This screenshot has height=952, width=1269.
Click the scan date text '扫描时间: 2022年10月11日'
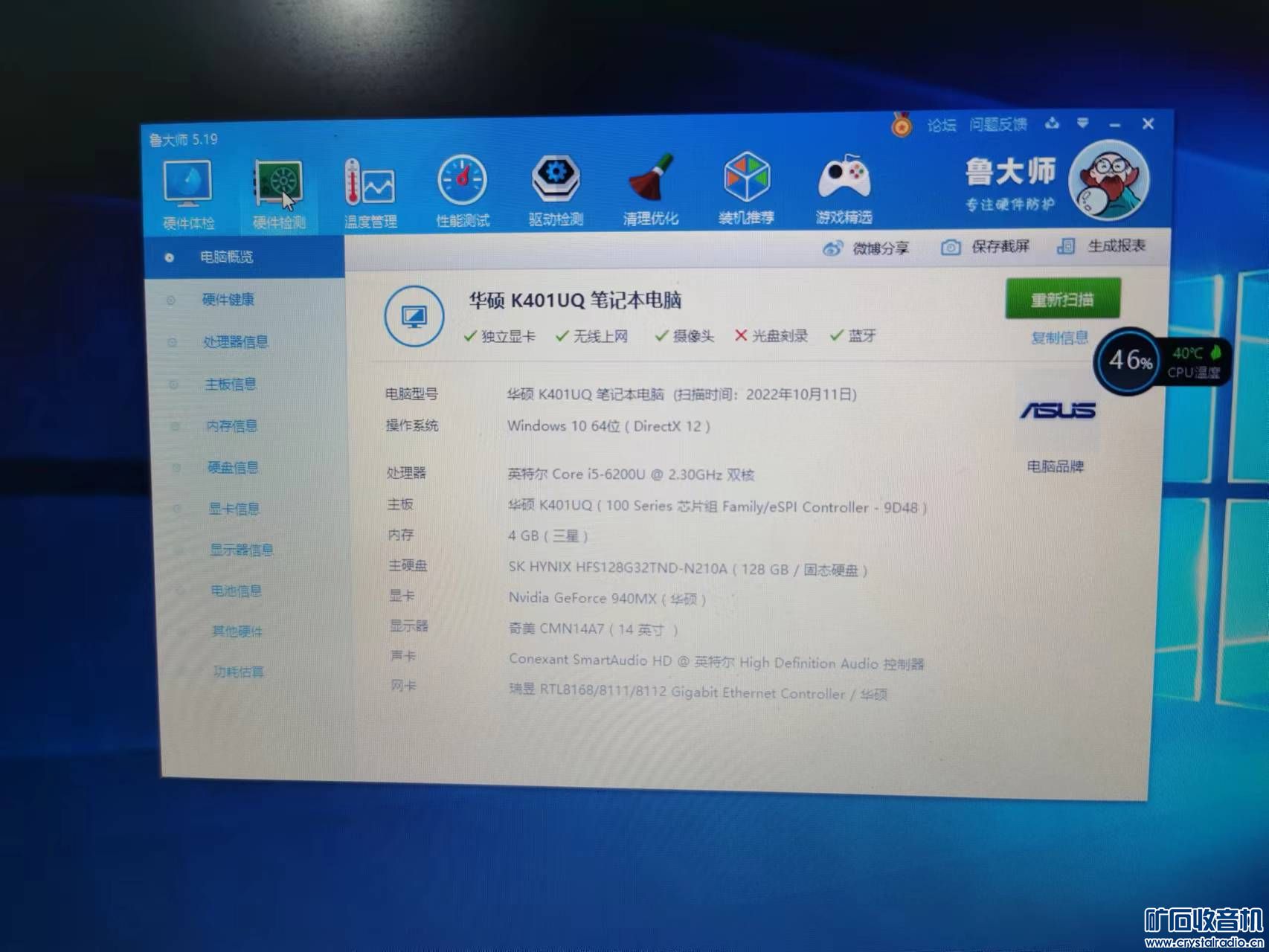pyautogui.click(x=765, y=394)
